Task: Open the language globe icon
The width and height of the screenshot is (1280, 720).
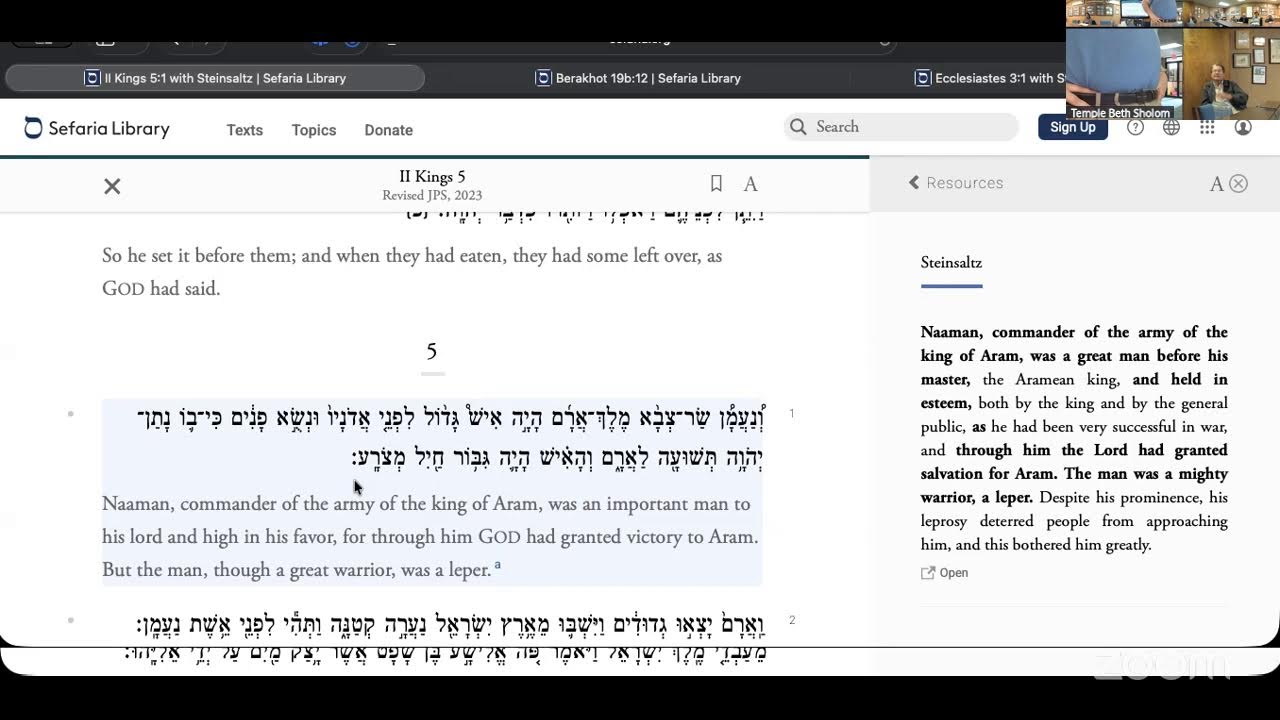Action: pos(1171,127)
